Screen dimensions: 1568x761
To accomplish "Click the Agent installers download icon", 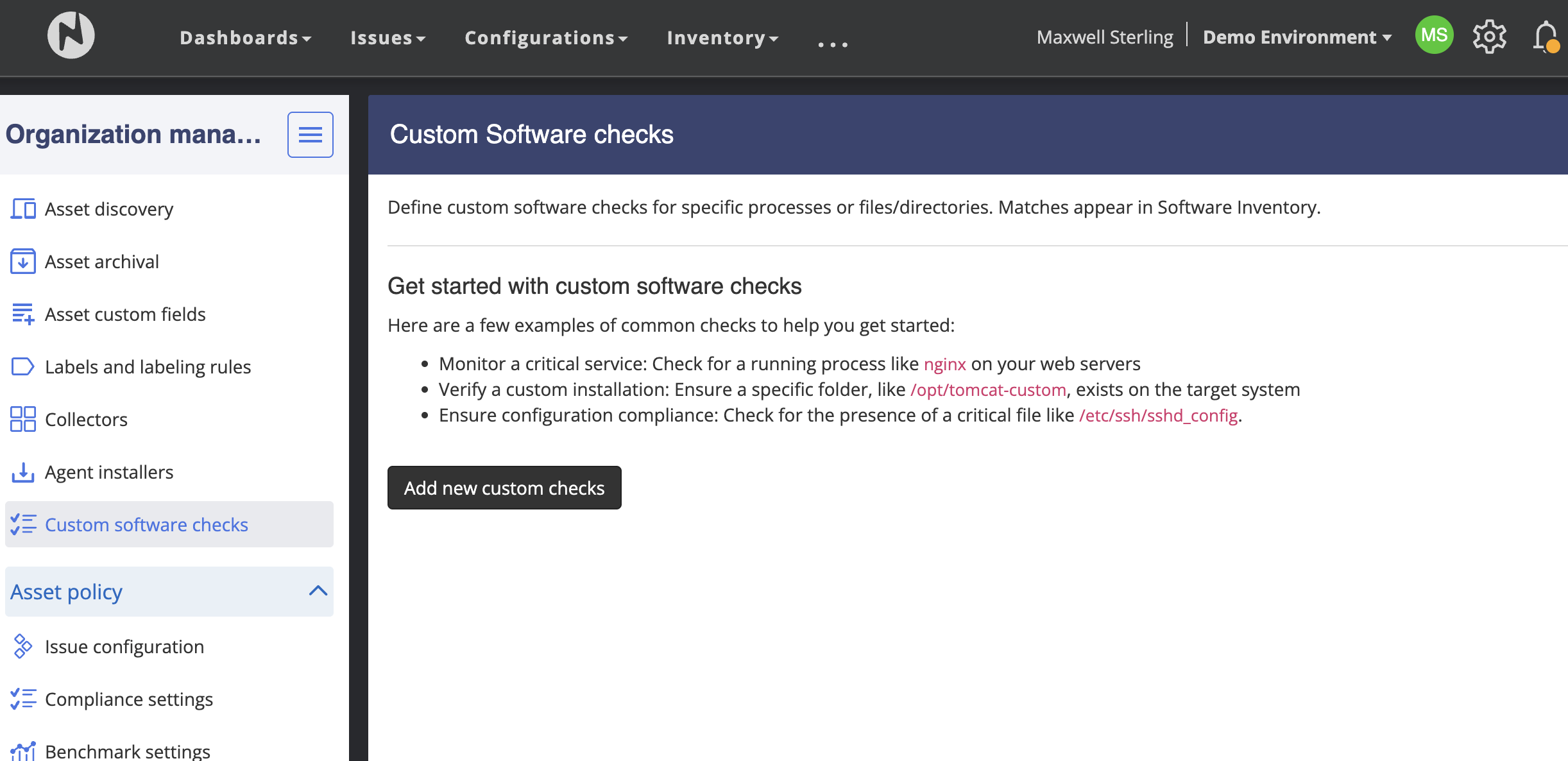I will tap(23, 472).
